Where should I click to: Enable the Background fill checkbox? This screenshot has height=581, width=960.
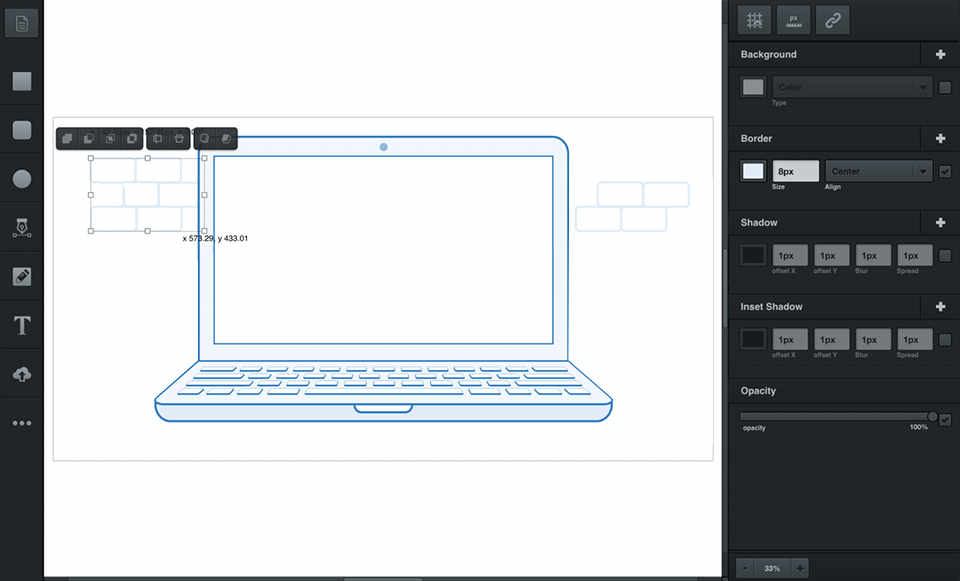945,87
